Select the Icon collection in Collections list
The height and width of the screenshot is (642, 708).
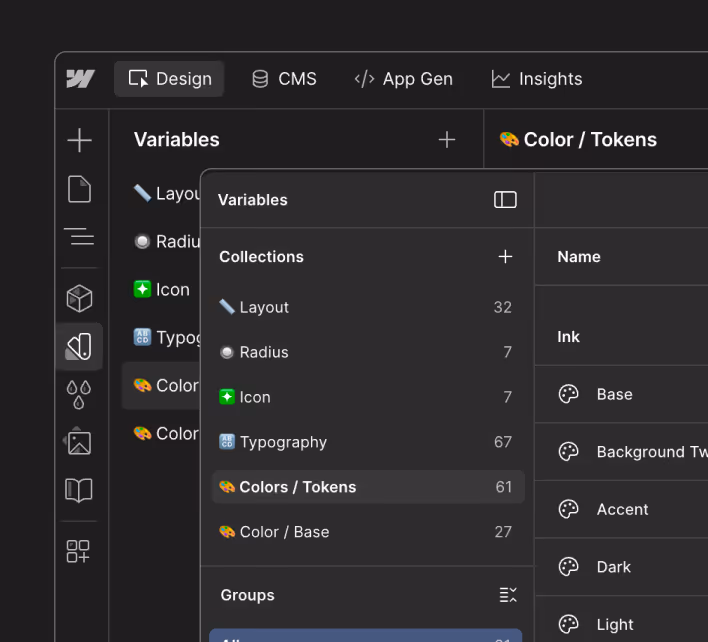[x=368, y=397]
